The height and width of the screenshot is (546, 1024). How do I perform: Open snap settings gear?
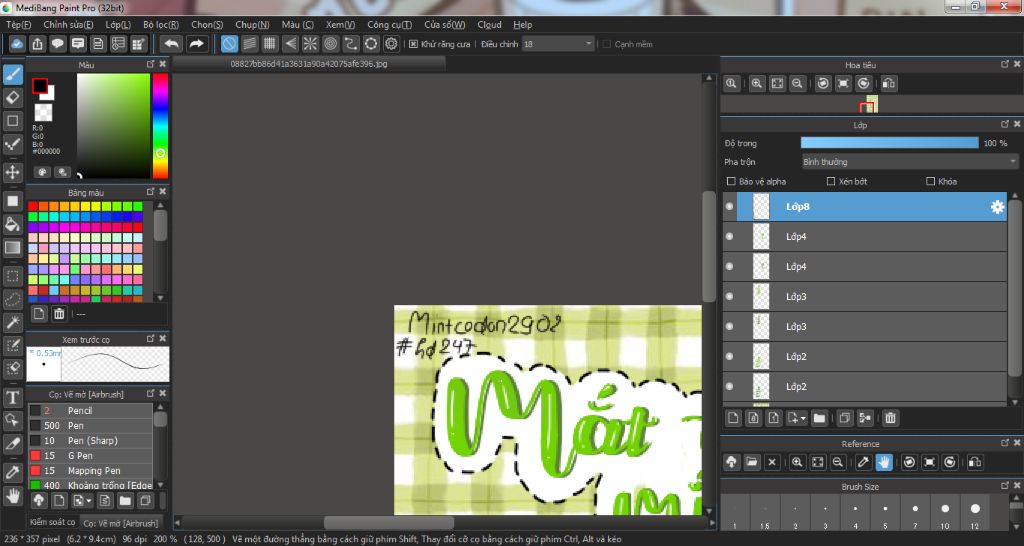click(x=391, y=44)
